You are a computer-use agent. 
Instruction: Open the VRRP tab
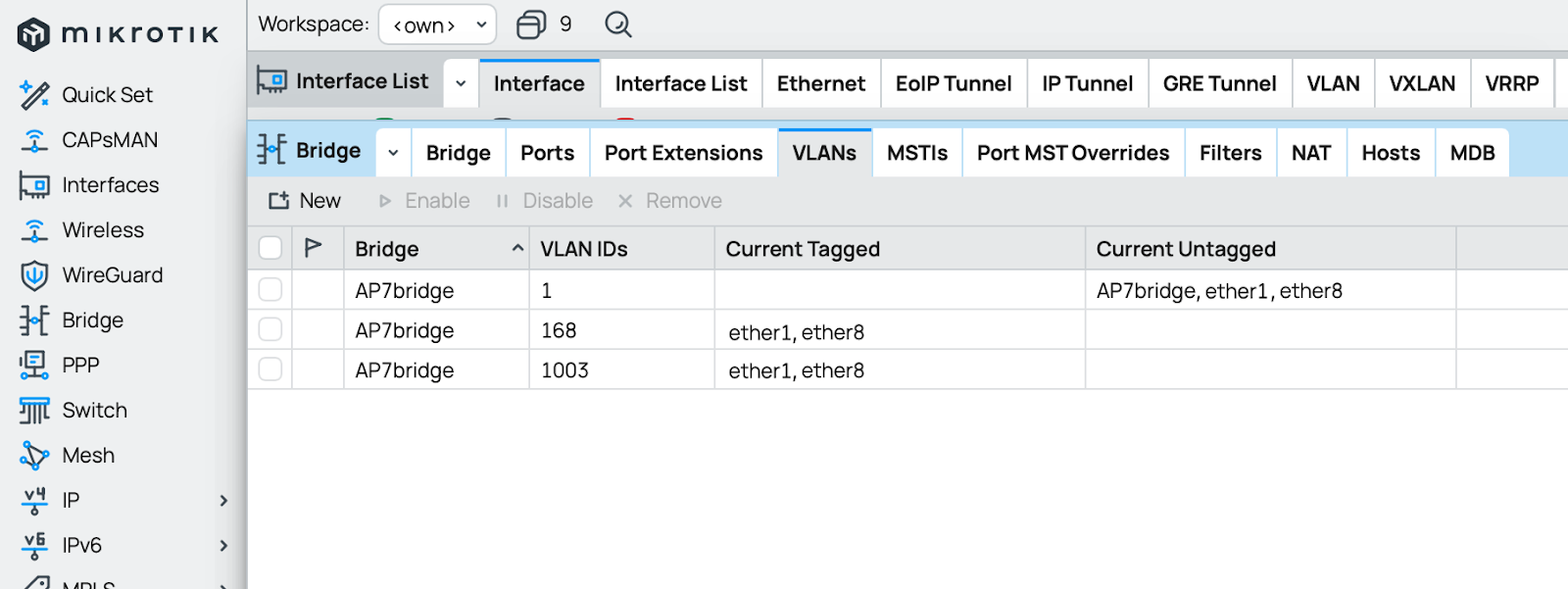1512,83
